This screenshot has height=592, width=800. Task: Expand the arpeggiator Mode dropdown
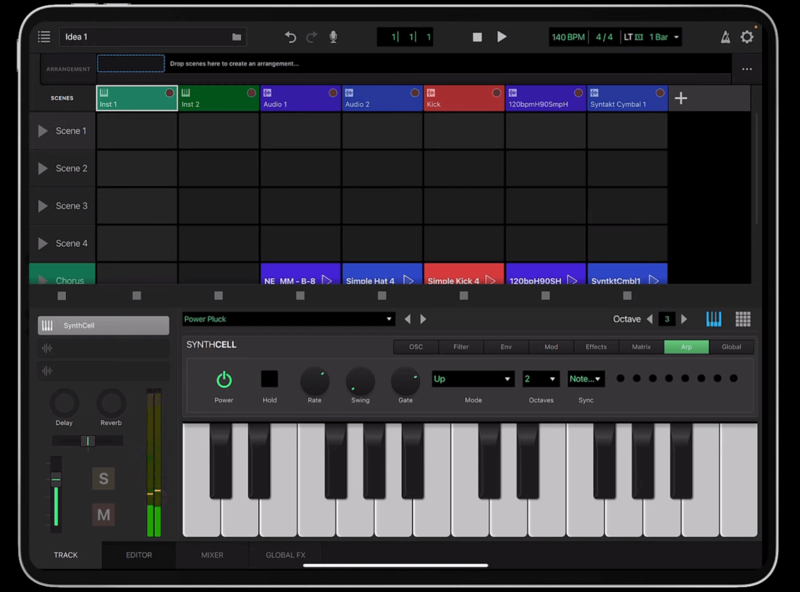(x=472, y=379)
